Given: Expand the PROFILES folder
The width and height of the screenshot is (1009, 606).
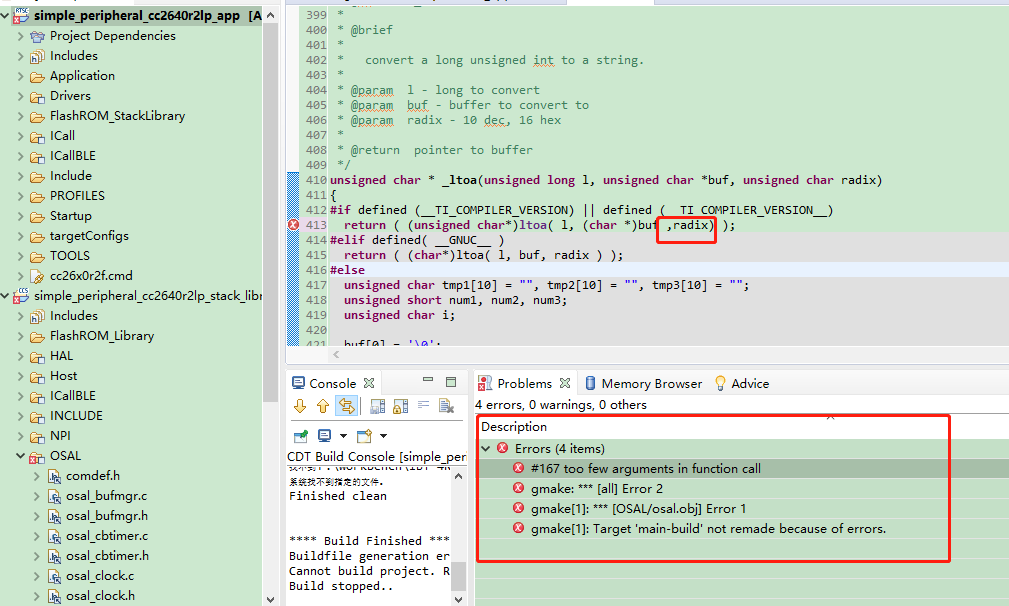Looking at the screenshot, I should 21,196.
